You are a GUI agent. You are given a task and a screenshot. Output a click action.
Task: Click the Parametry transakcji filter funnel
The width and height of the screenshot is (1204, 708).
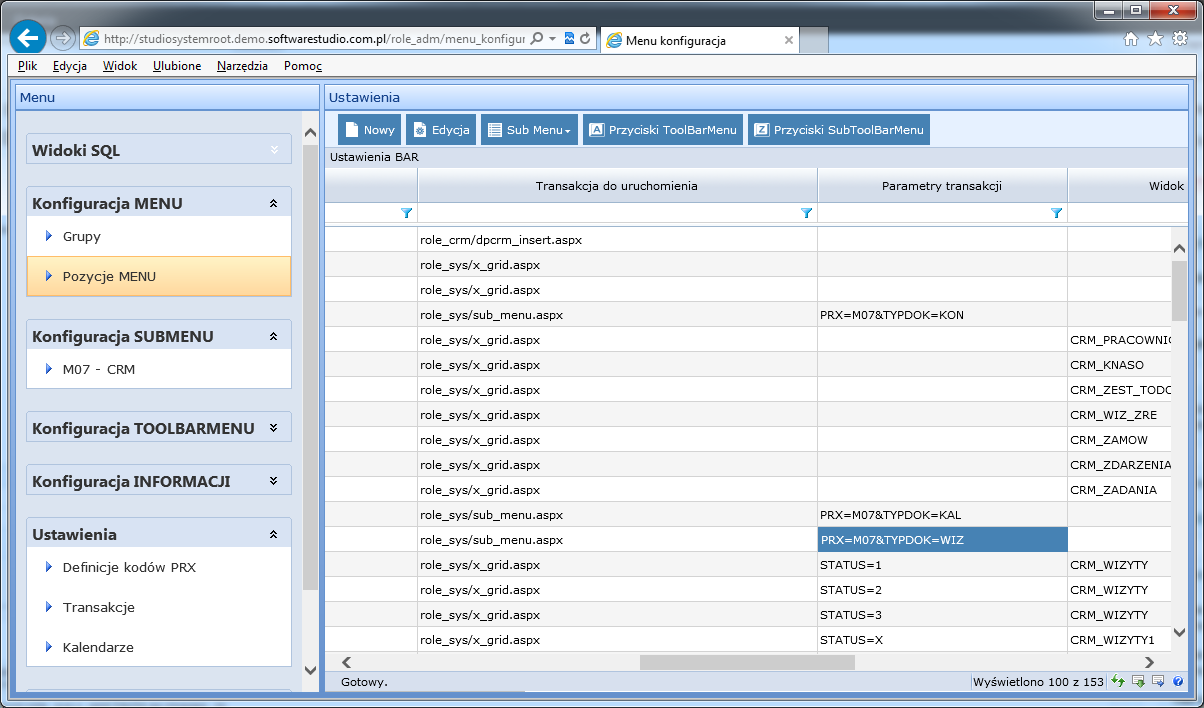[1056, 213]
